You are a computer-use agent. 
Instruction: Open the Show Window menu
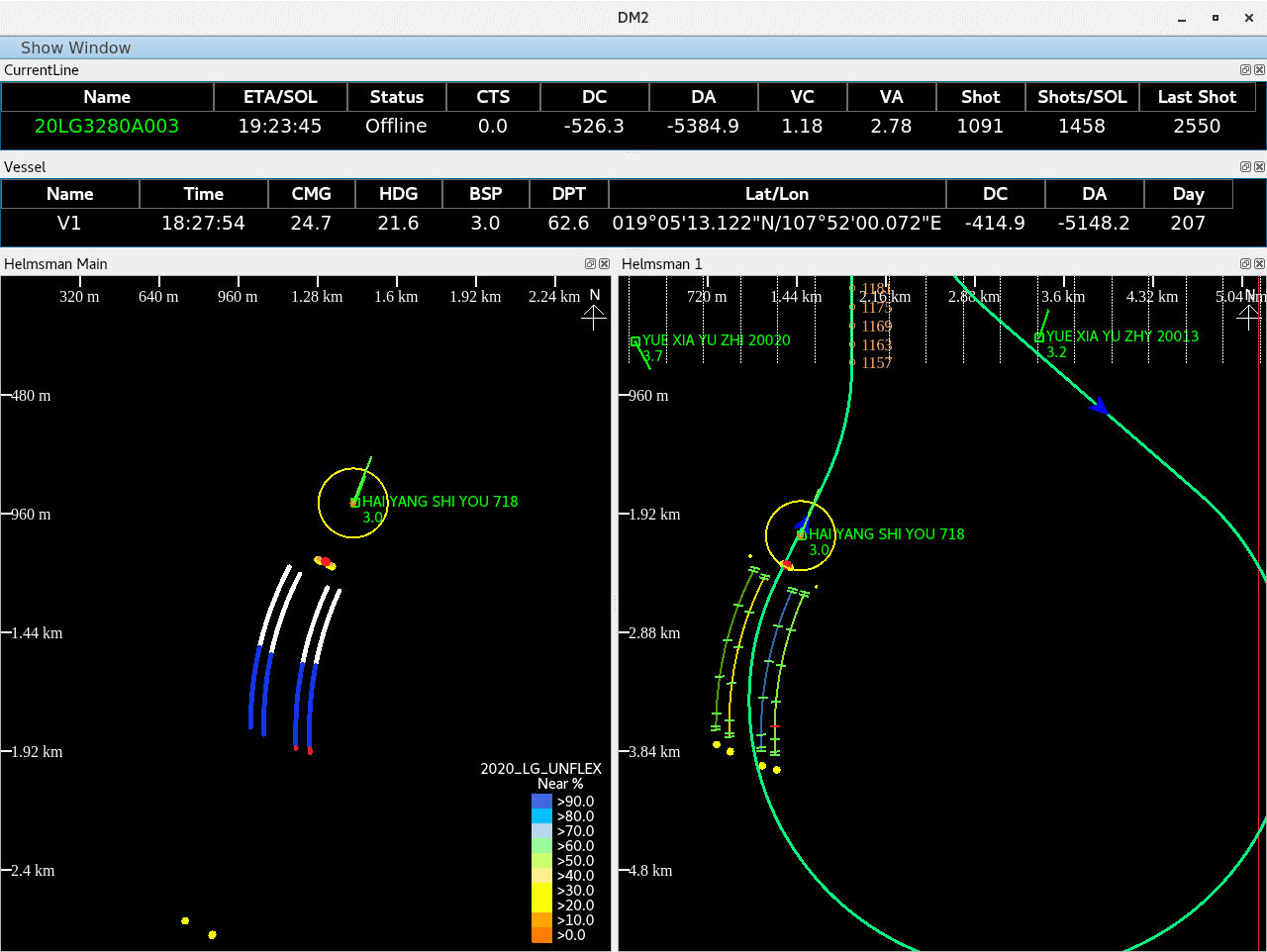coord(75,48)
